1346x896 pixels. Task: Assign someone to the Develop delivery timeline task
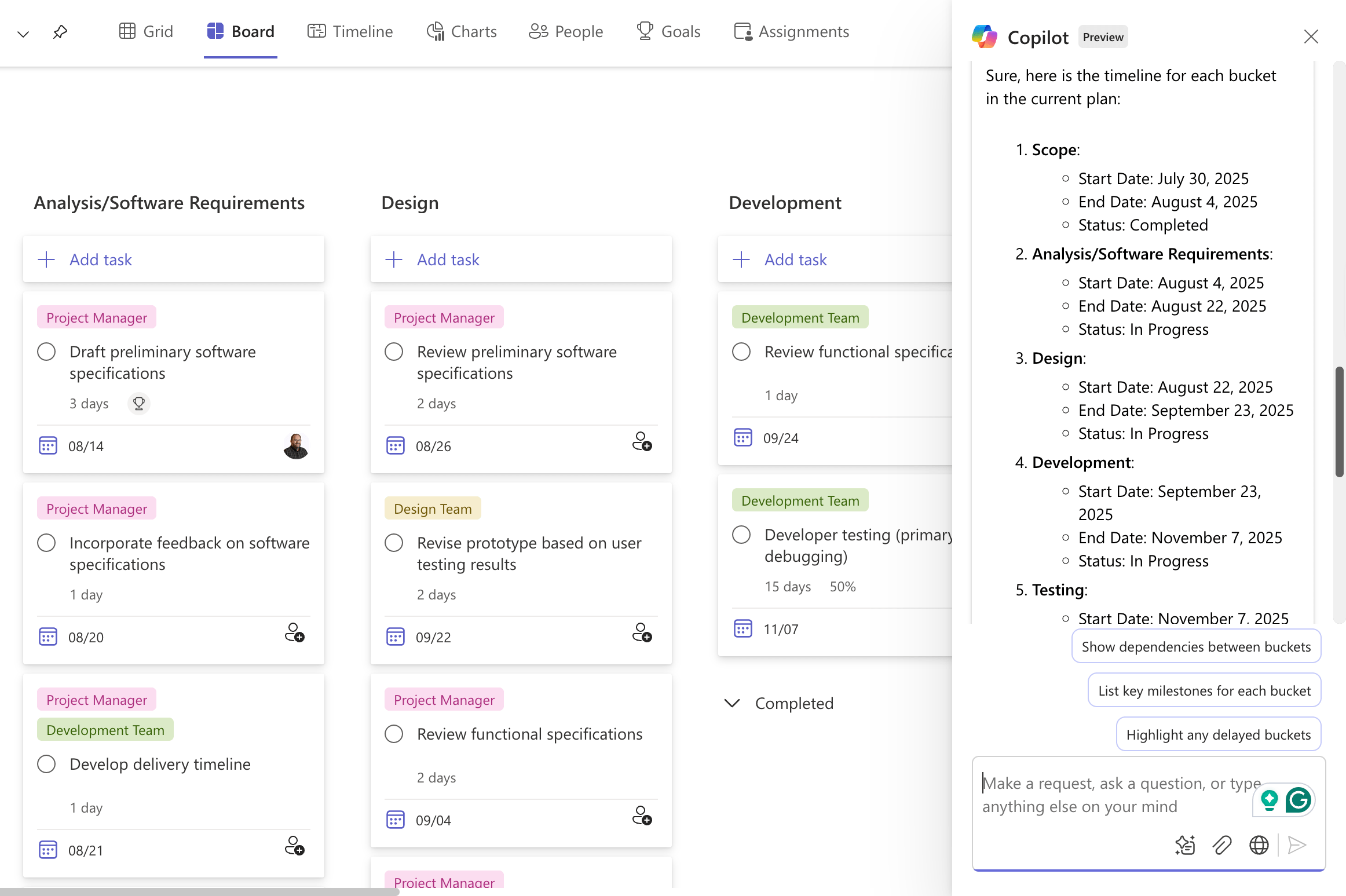[294, 847]
